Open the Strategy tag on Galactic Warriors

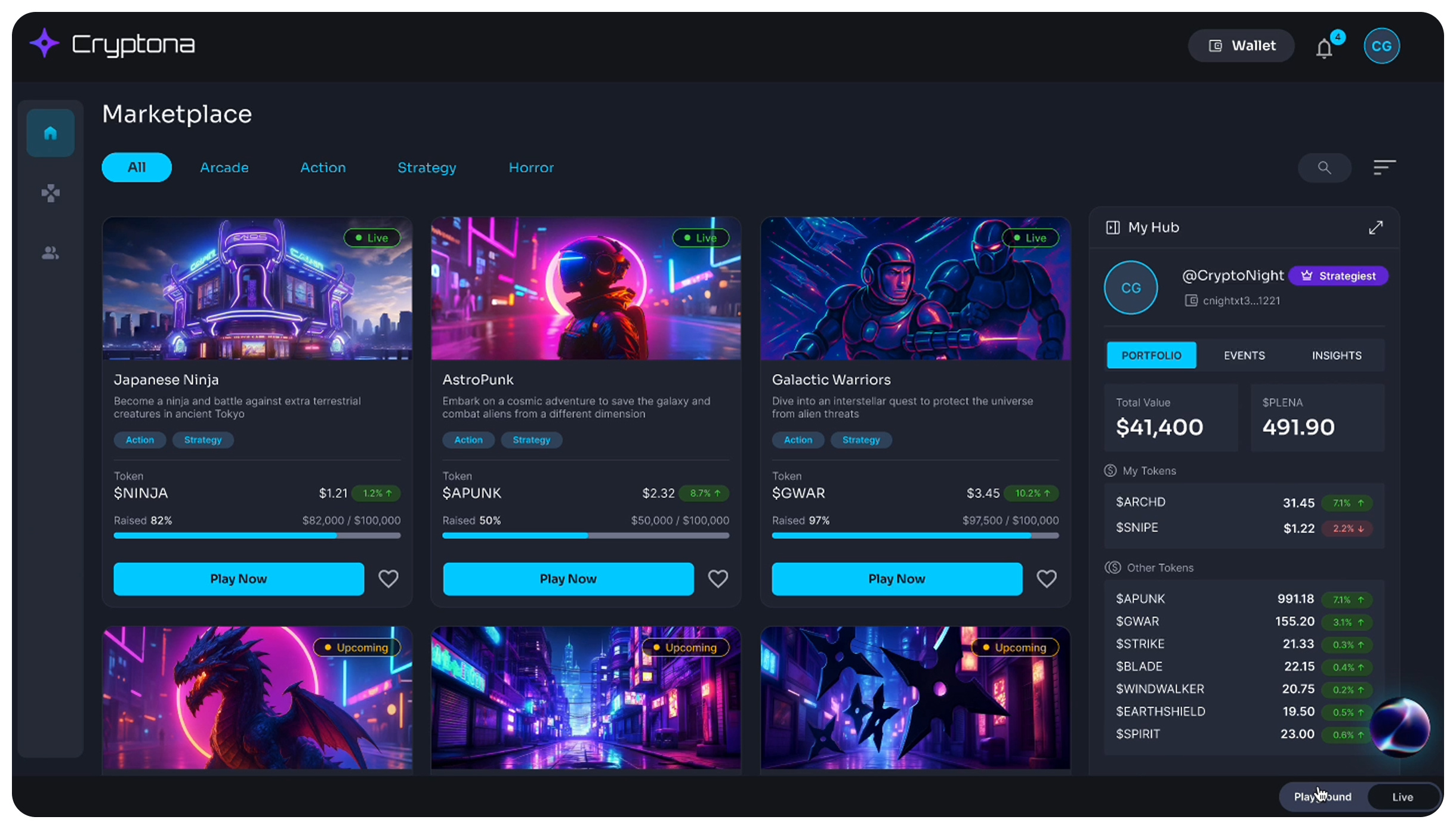coord(861,440)
